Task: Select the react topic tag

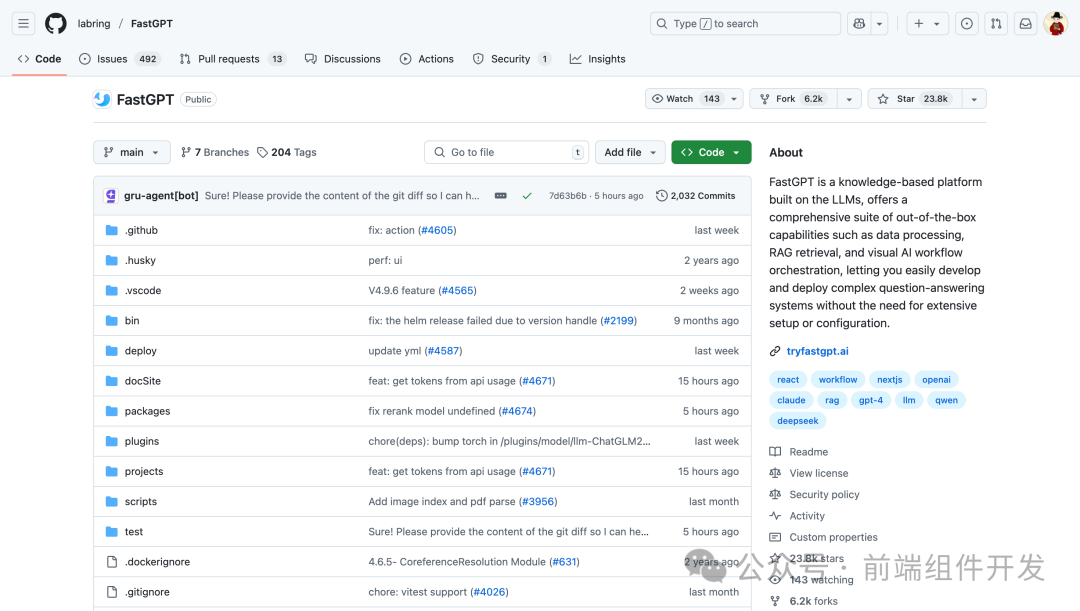Action: click(x=788, y=380)
